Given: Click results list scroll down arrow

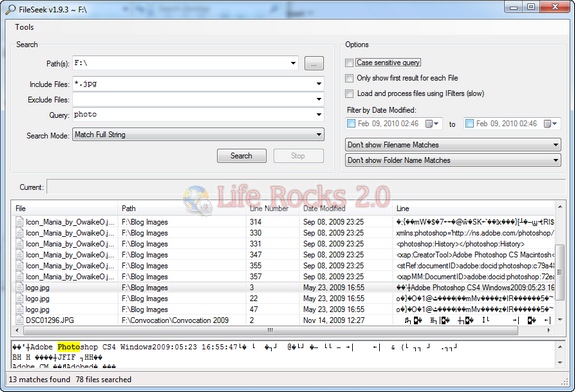Looking at the screenshot, I should [560, 320].
